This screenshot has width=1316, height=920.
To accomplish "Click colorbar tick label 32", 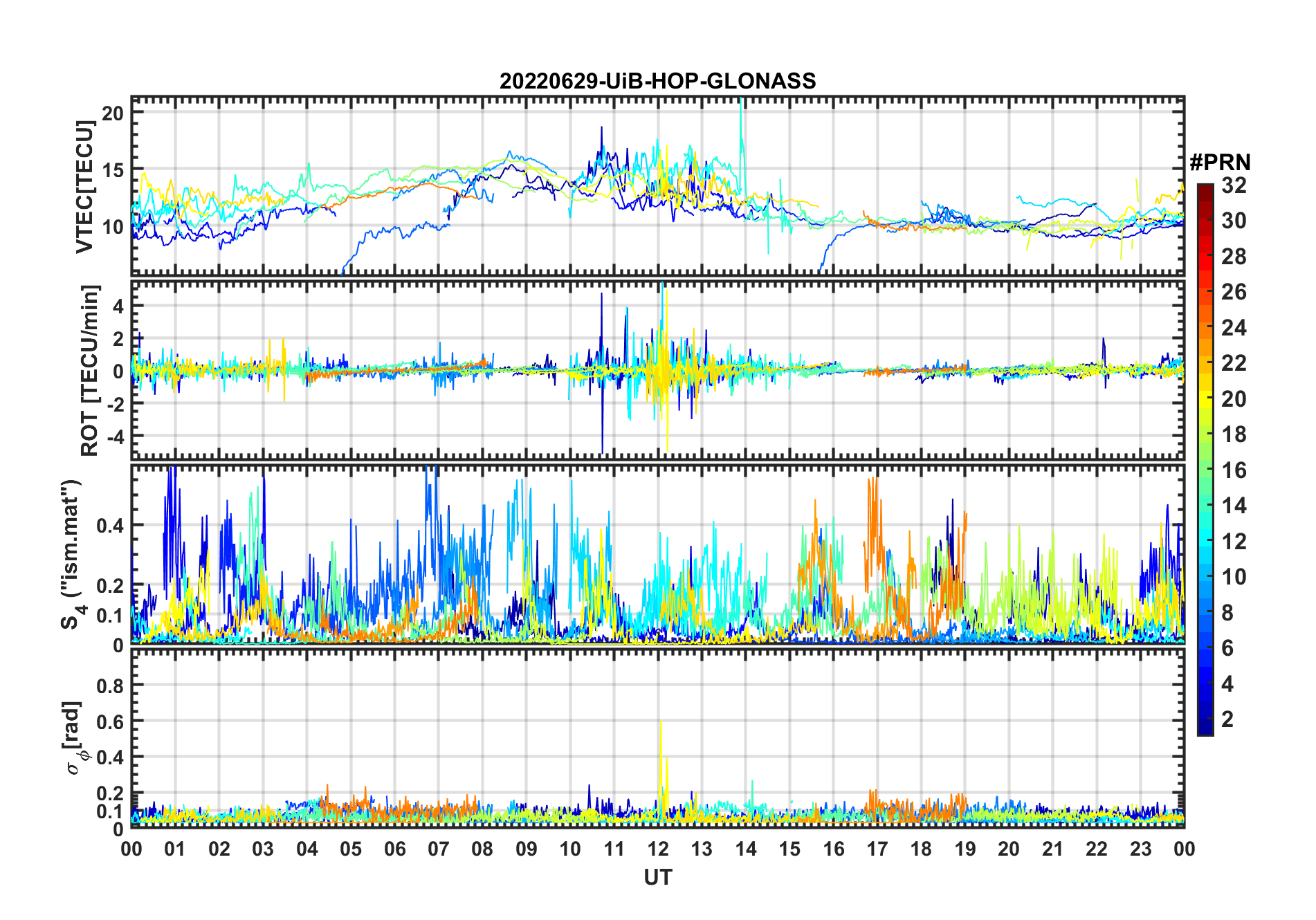I will click(x=1234, y=185).
